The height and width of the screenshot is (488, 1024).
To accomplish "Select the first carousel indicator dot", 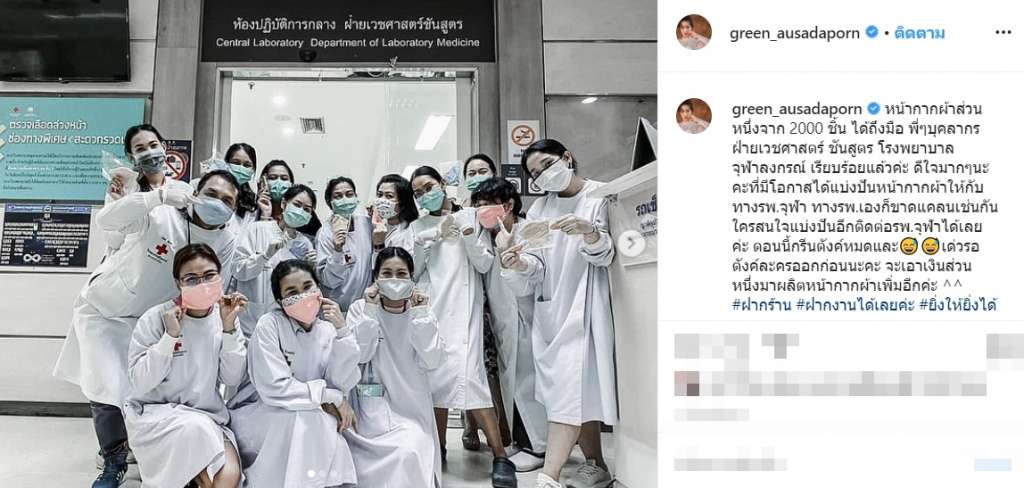I will point(311,474).
